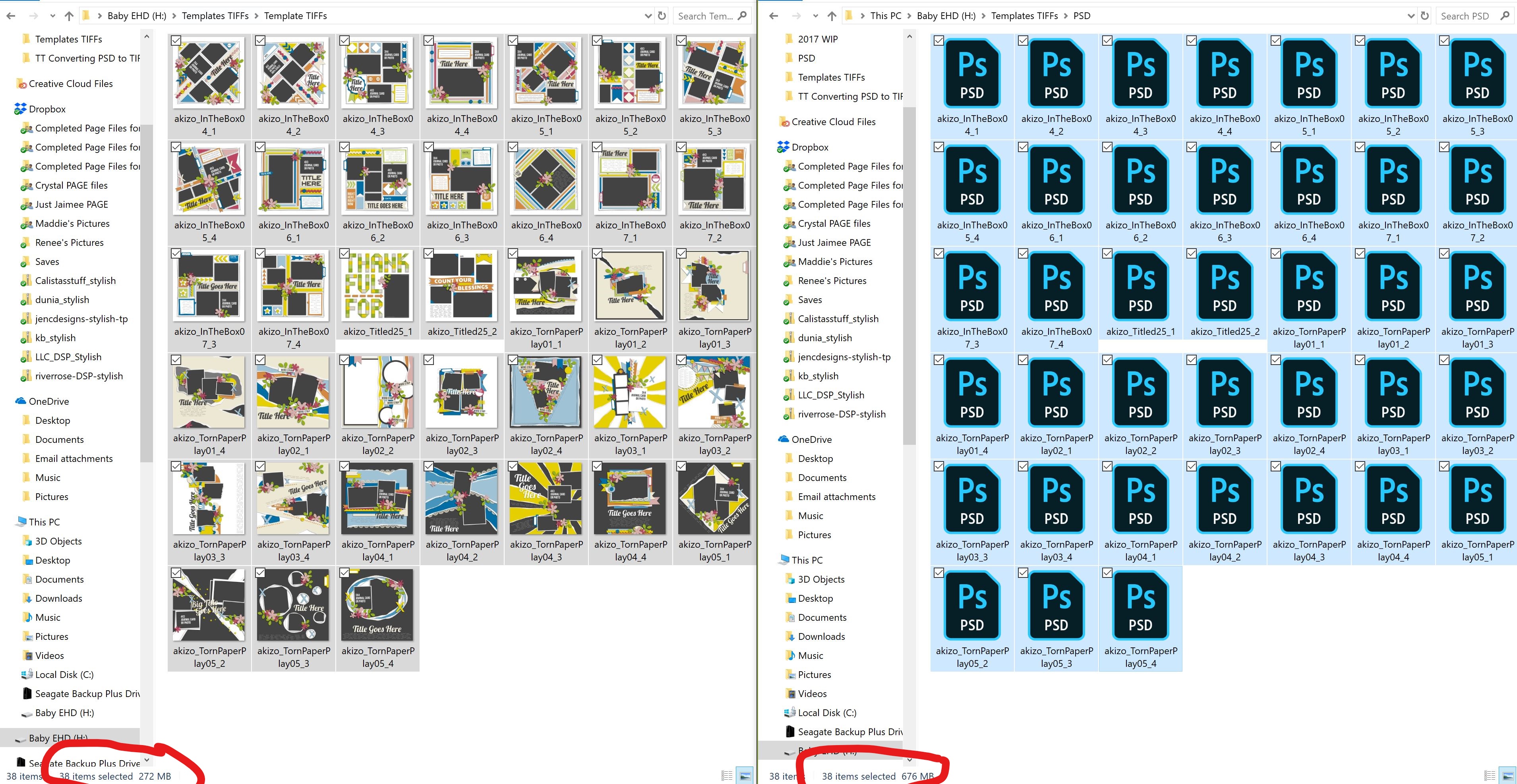Refresh the PSD folder view
Viewport: 1517px width, 784px height.
1424,16
